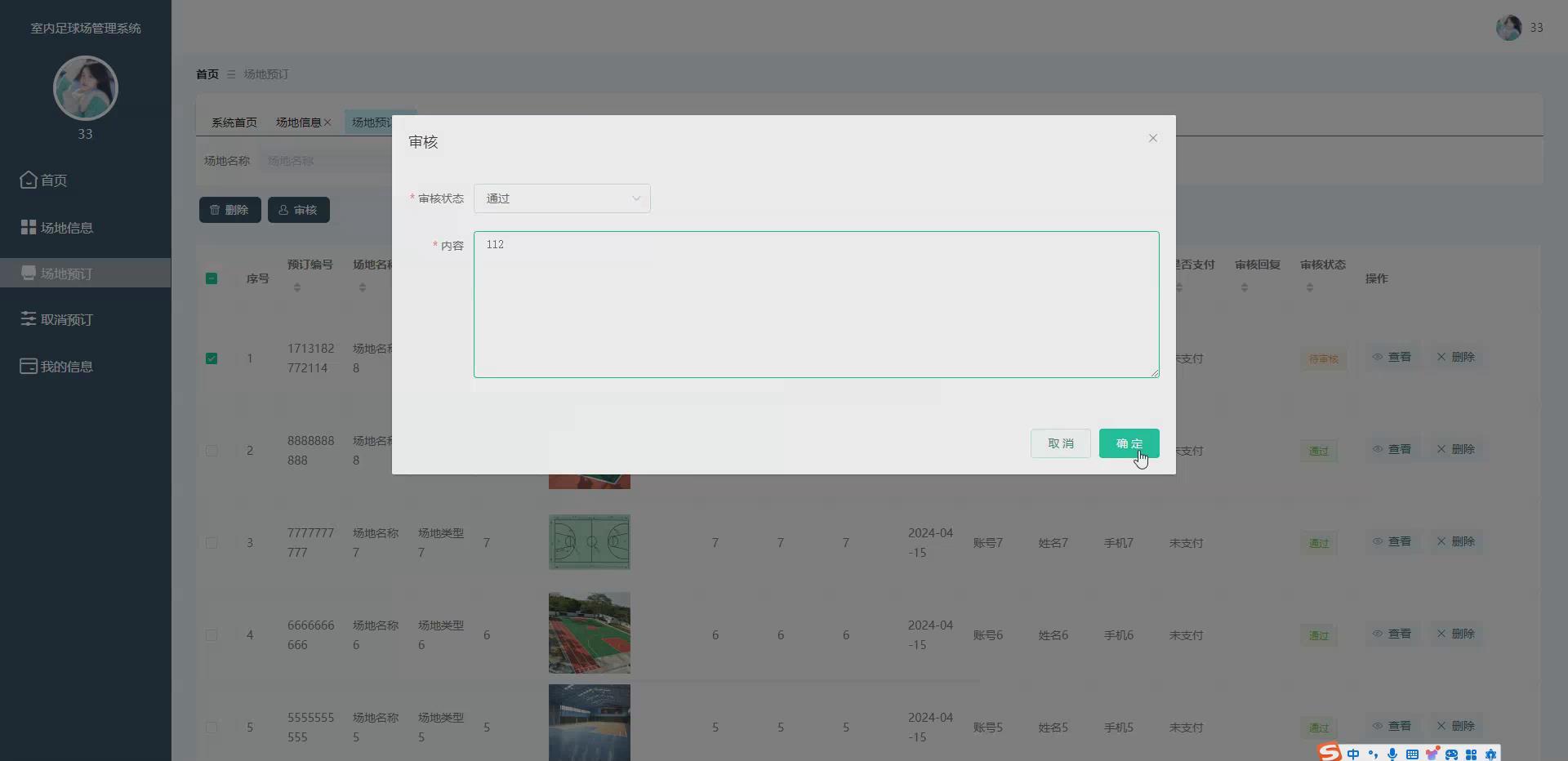Check the checkbox for booking 8888888888
The image size is (1568, 761).
tap(212, 452)
